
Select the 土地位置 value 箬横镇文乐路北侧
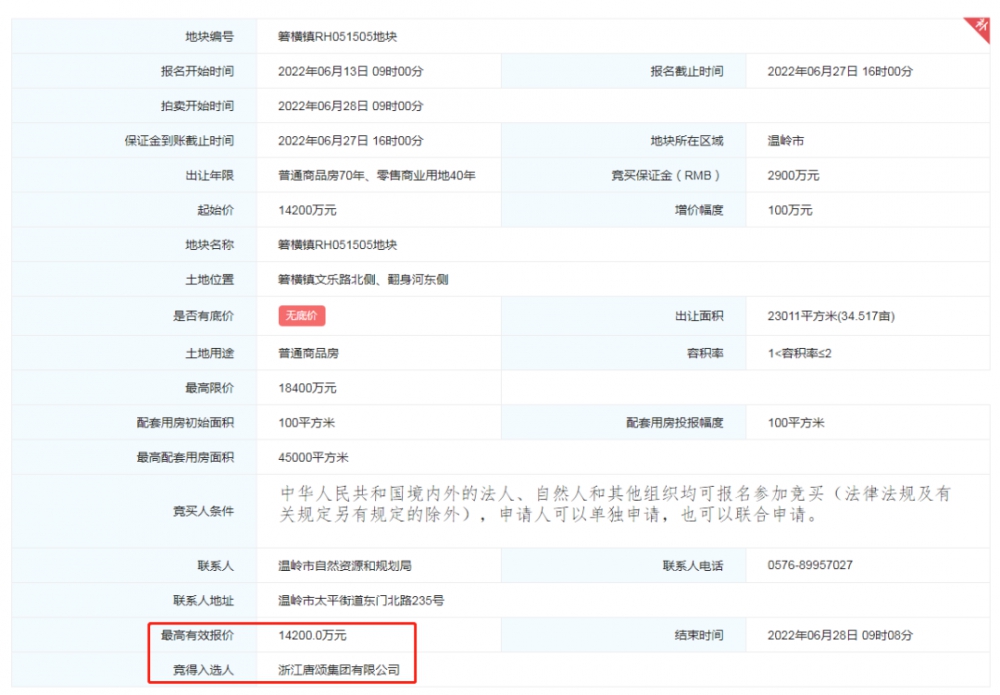coord(327,280)
